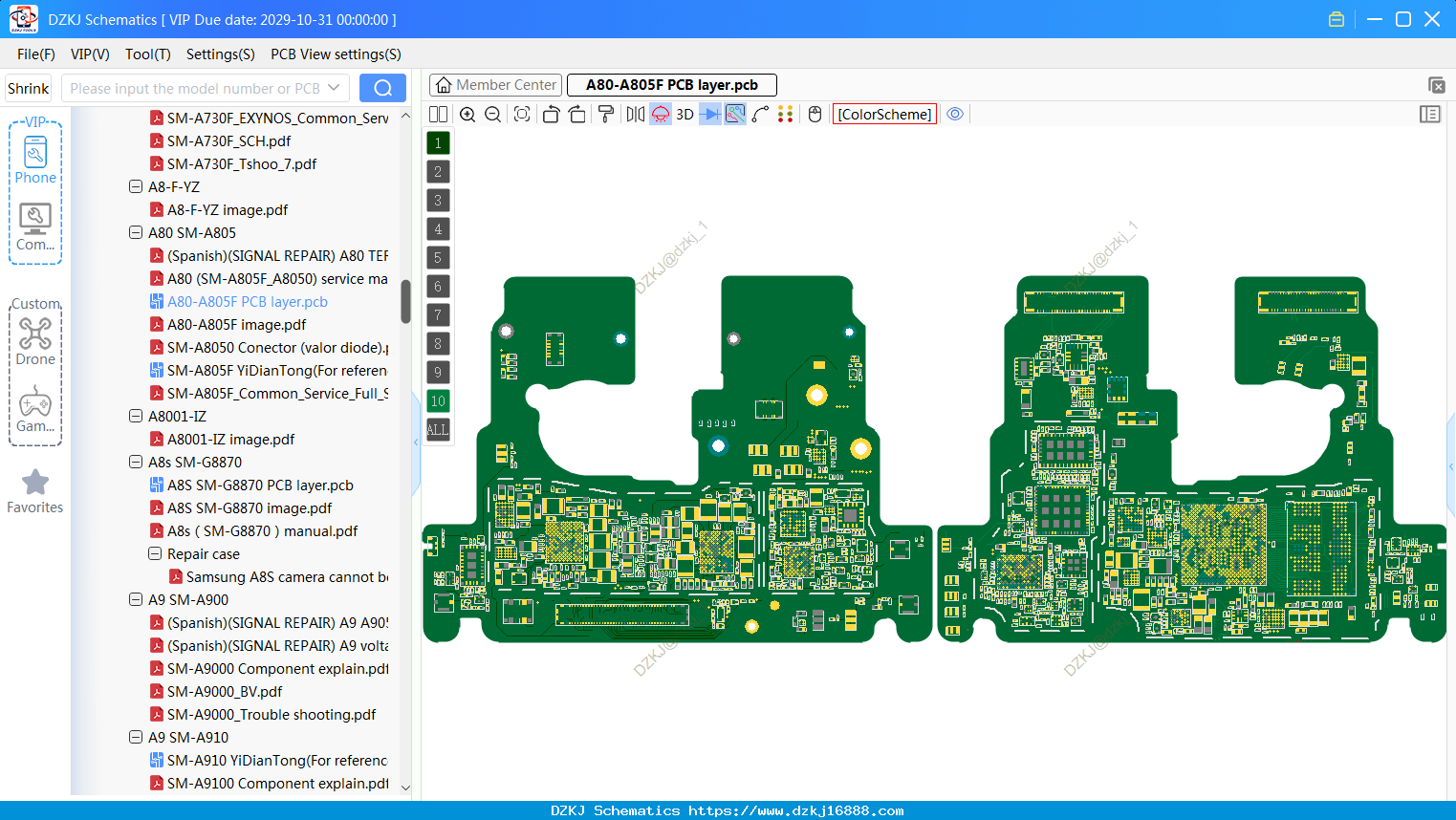Select PCB layer 1
The height and width of the screenshot is (820, 1456).
[x=438, y=143]
